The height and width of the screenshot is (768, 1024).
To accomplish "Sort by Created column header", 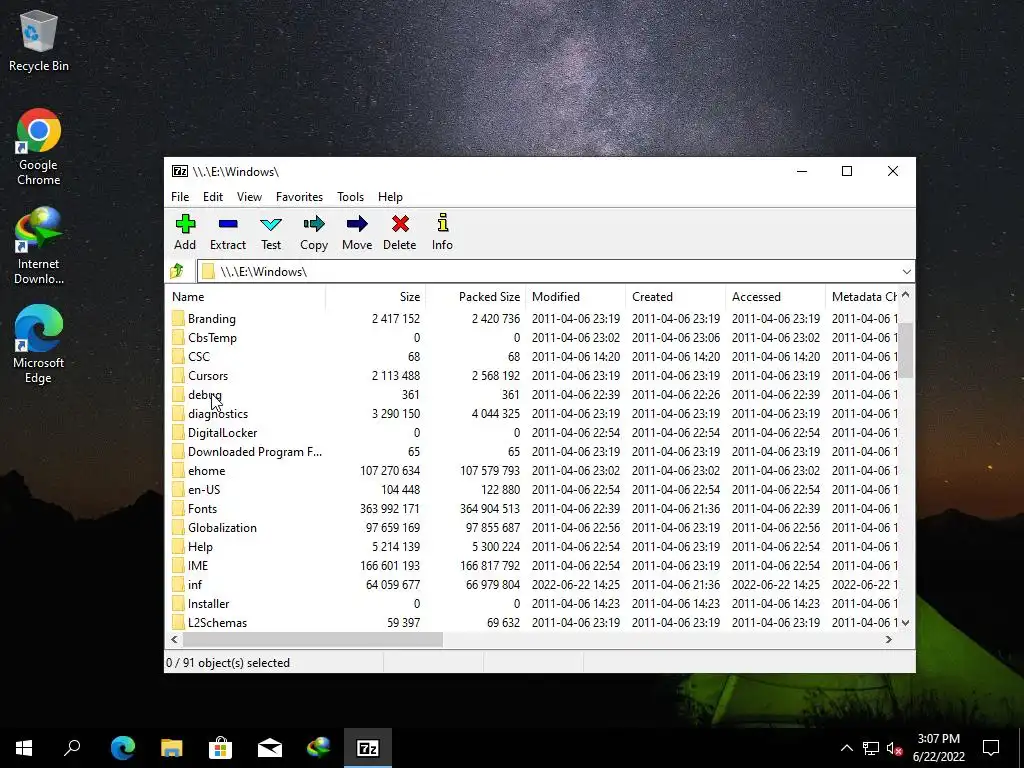I will pos(675,296).
